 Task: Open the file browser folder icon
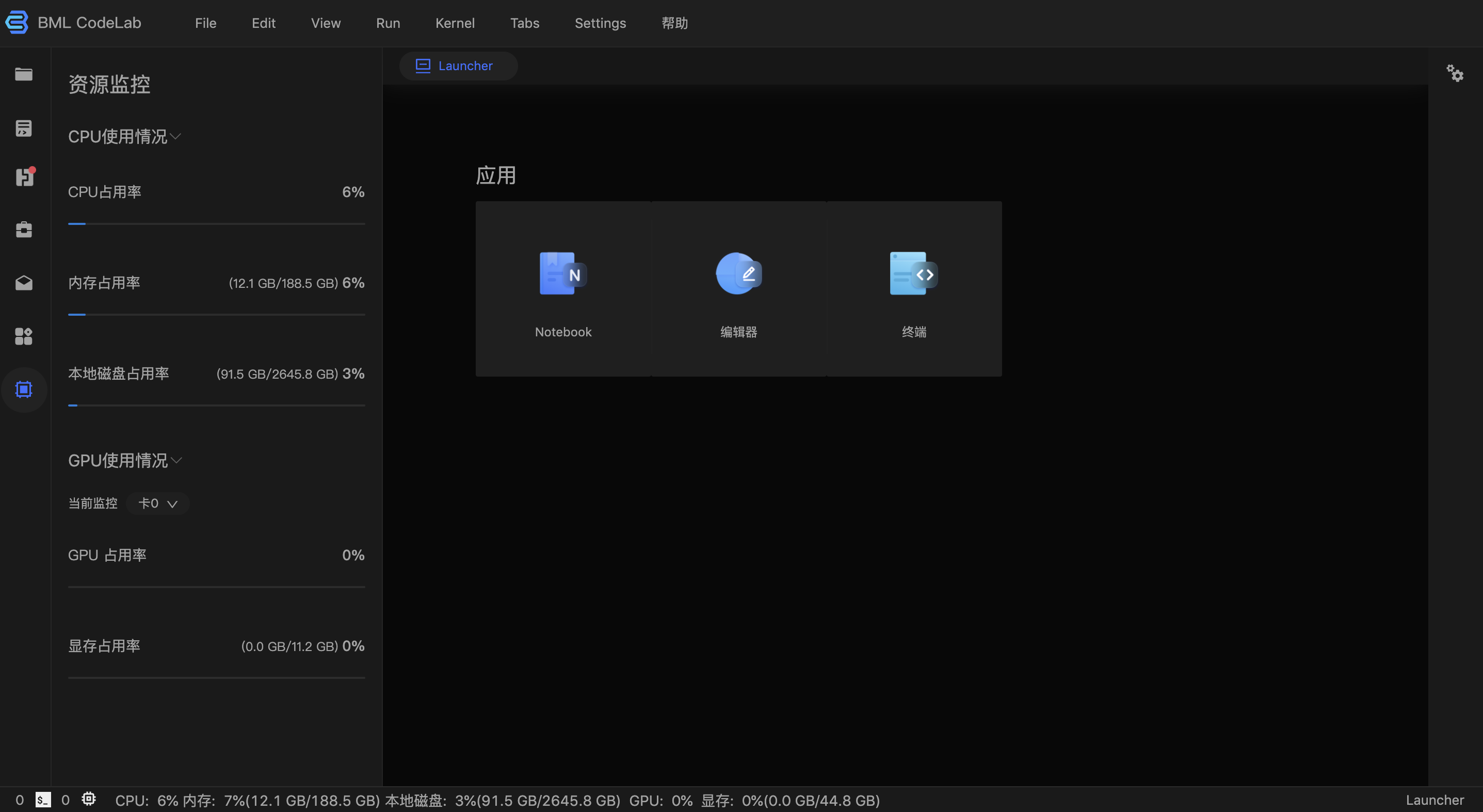coord(24,74)
